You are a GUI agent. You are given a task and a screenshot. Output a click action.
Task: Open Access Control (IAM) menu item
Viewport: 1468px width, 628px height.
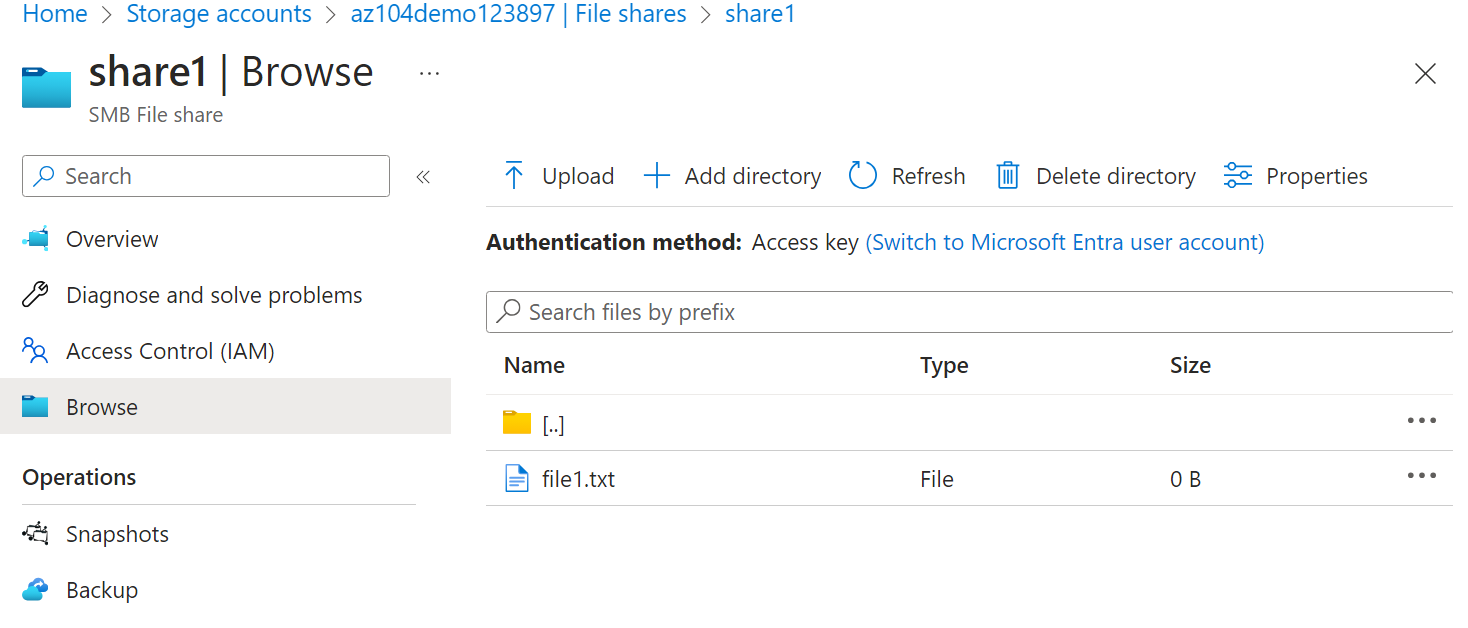tap(169, 351)
